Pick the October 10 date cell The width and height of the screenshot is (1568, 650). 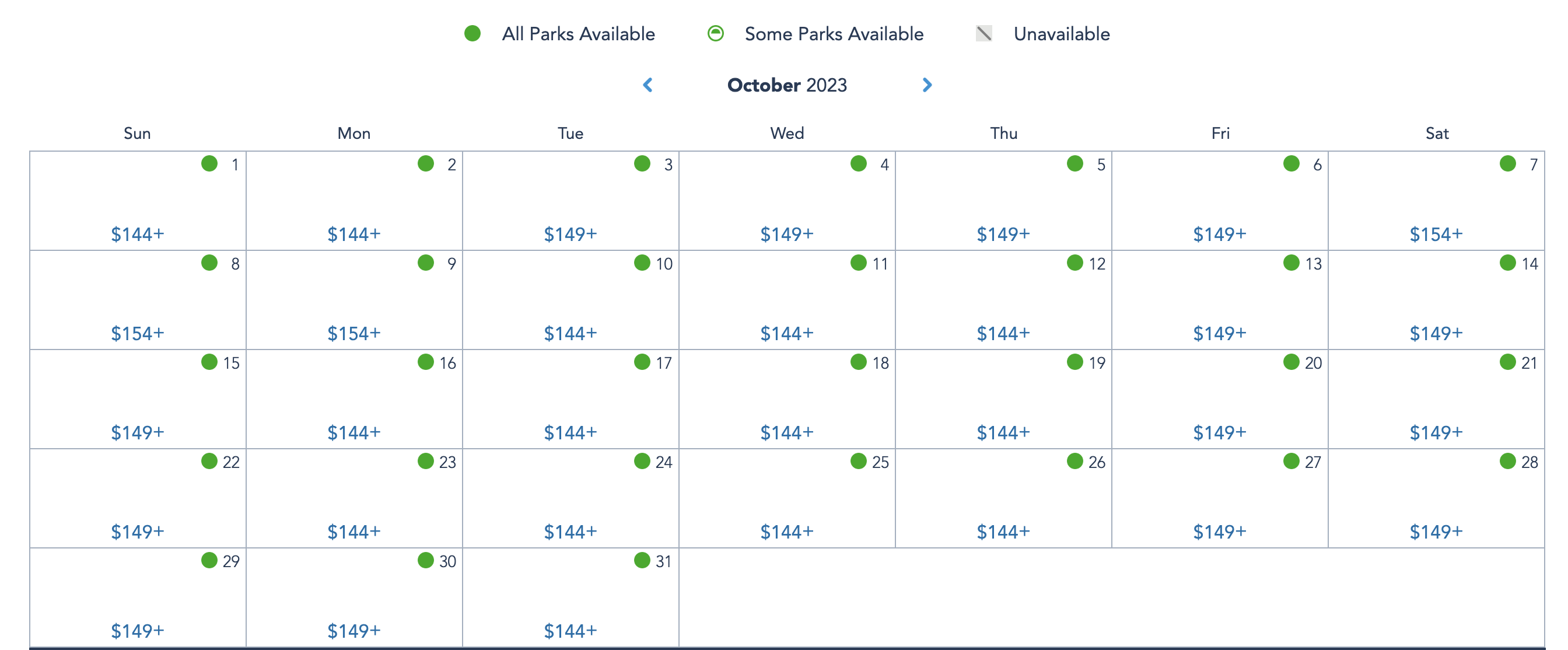(x=570, y=299)
